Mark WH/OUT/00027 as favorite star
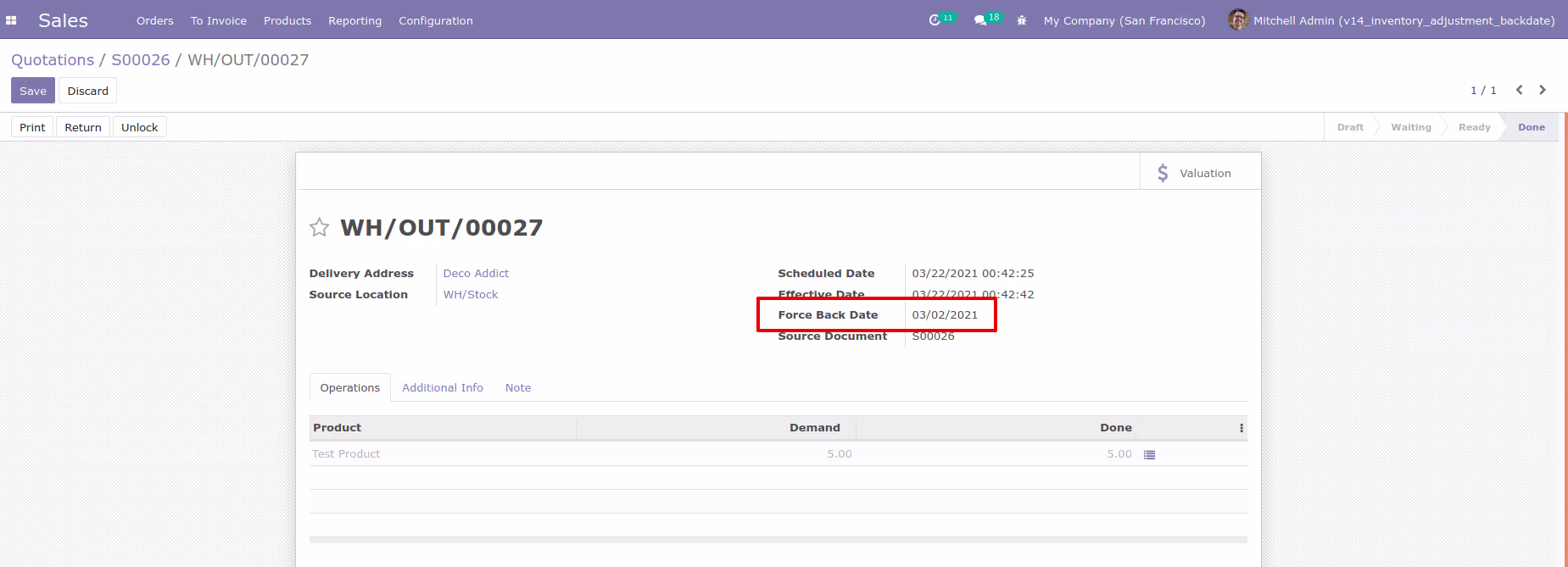1568x567 pixels. click(319, 227)
